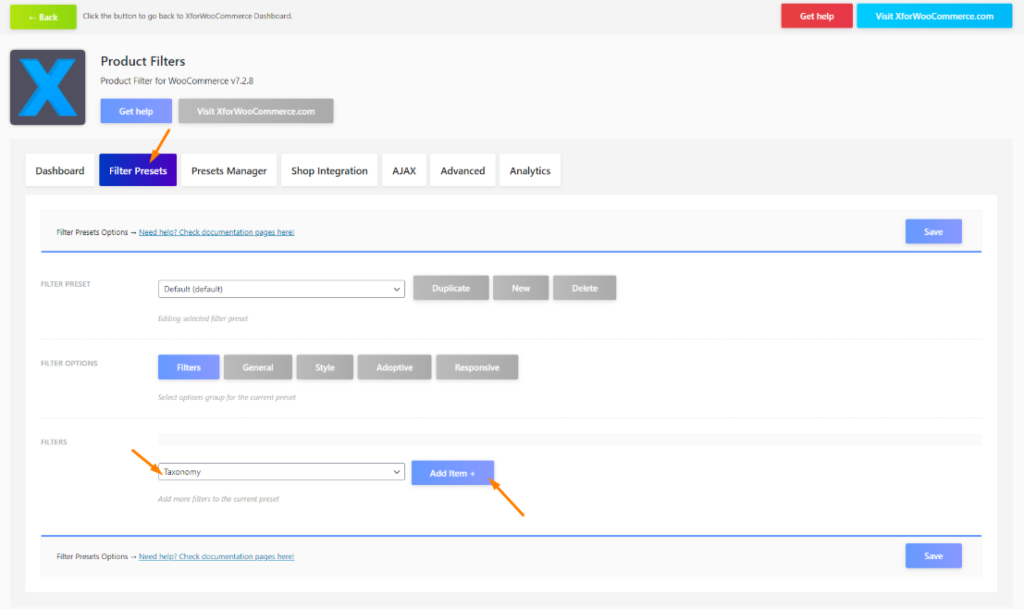Expand the Default (default) preset dropdown
Image resolution: width=1024 pixels, height=609 pixels.
[281, 289]
